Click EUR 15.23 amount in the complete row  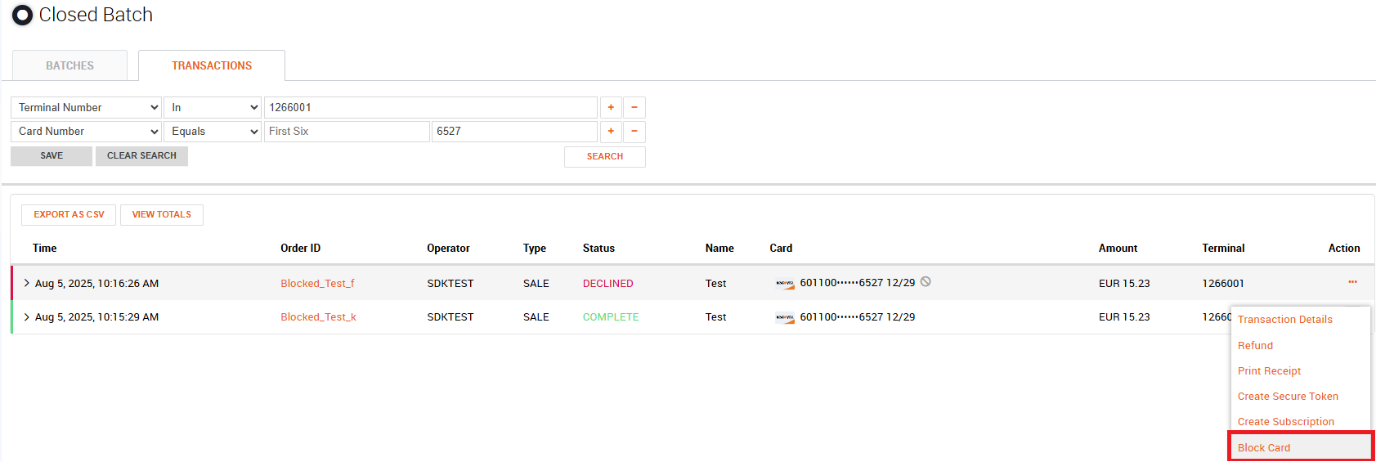click(1124, 318)
